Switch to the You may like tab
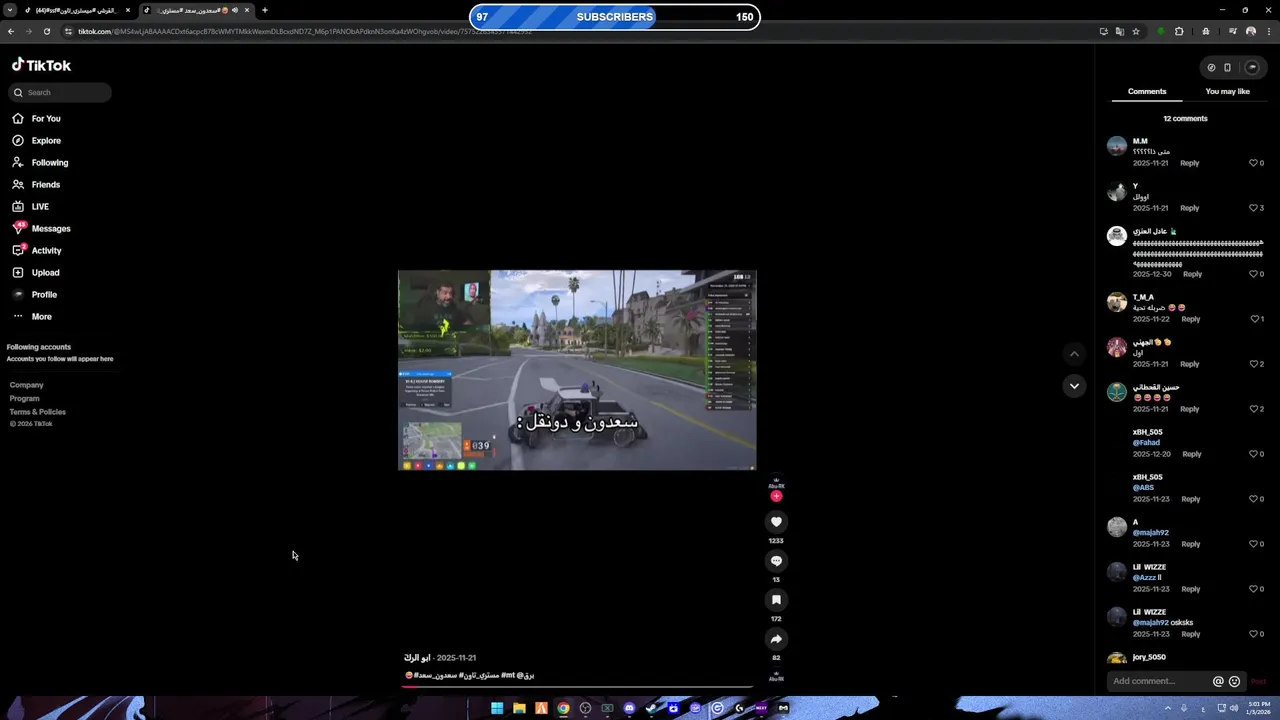Screen dimensions: 1280x720 1228,92
